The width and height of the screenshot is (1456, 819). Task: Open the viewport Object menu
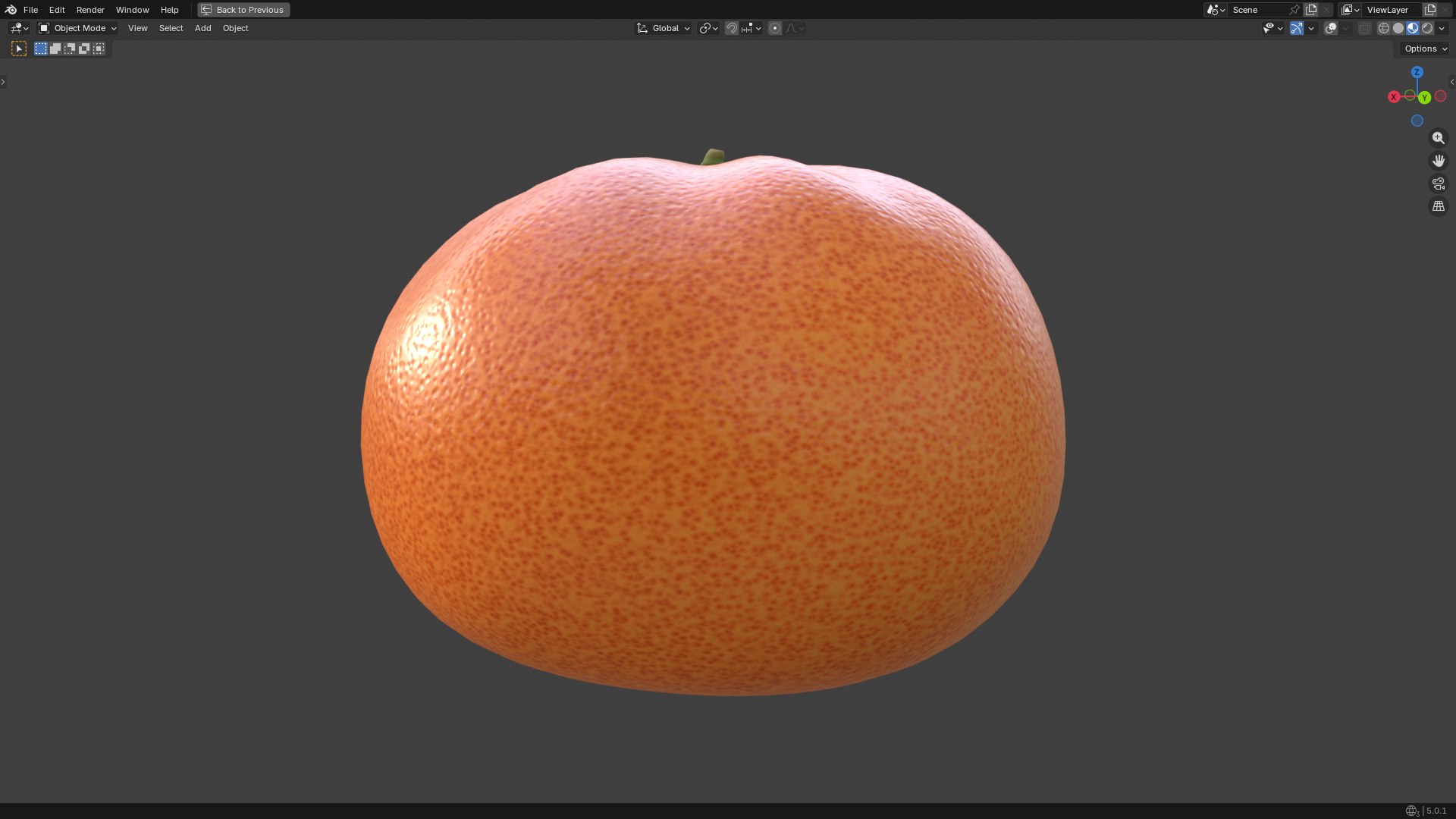coord(235,28)
